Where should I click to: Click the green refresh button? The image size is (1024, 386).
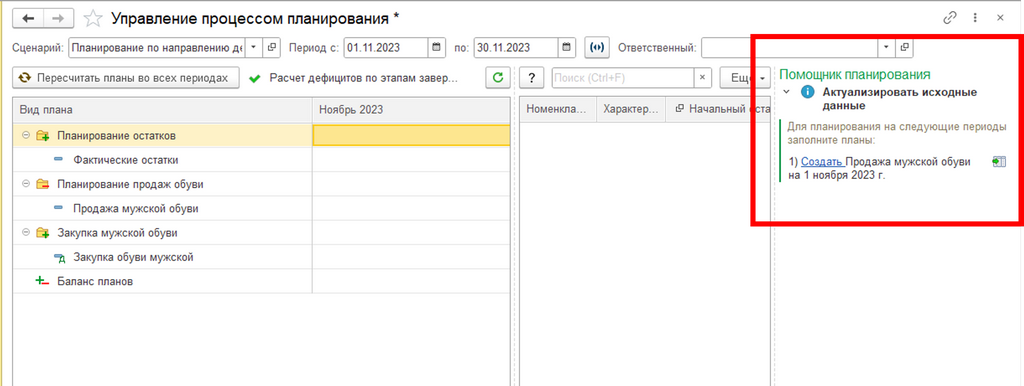point(498,78)
